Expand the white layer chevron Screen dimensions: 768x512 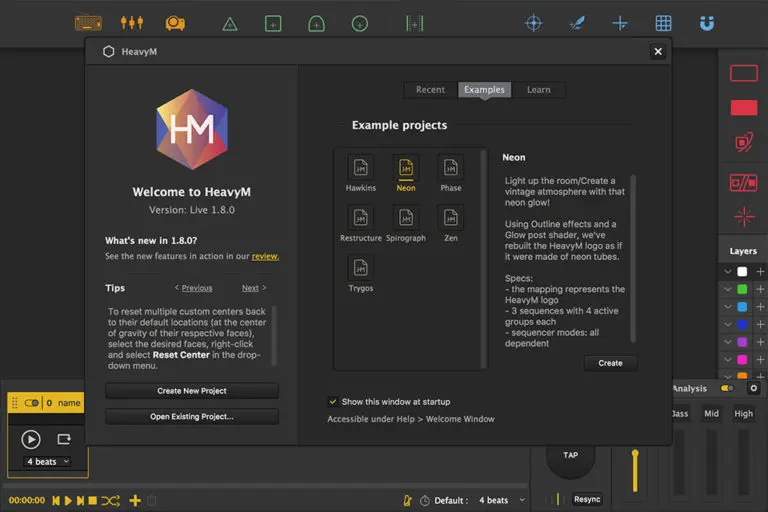click(x=728, y=271)
